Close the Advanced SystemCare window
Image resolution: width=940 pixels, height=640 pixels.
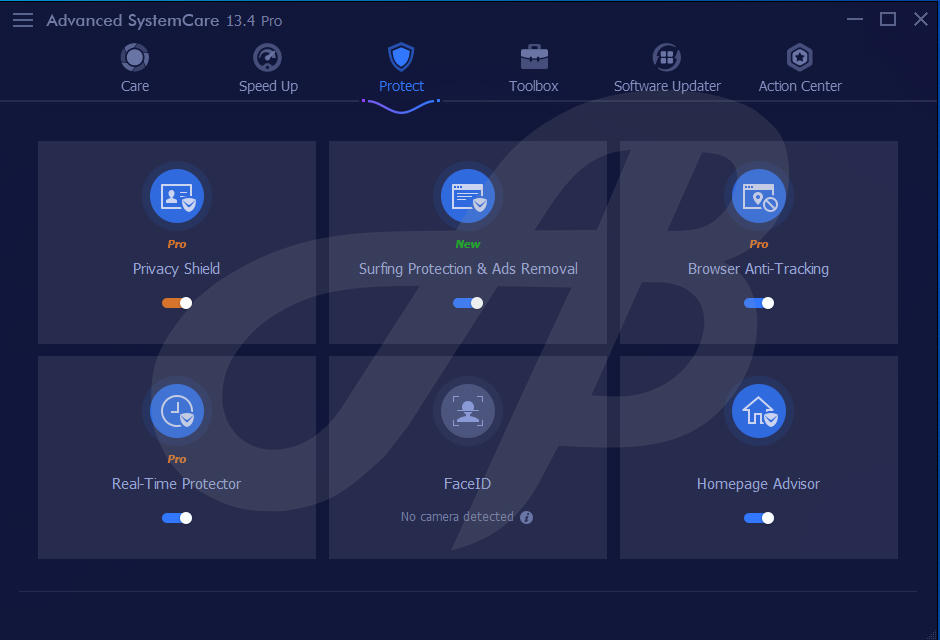tap(921, 19)
